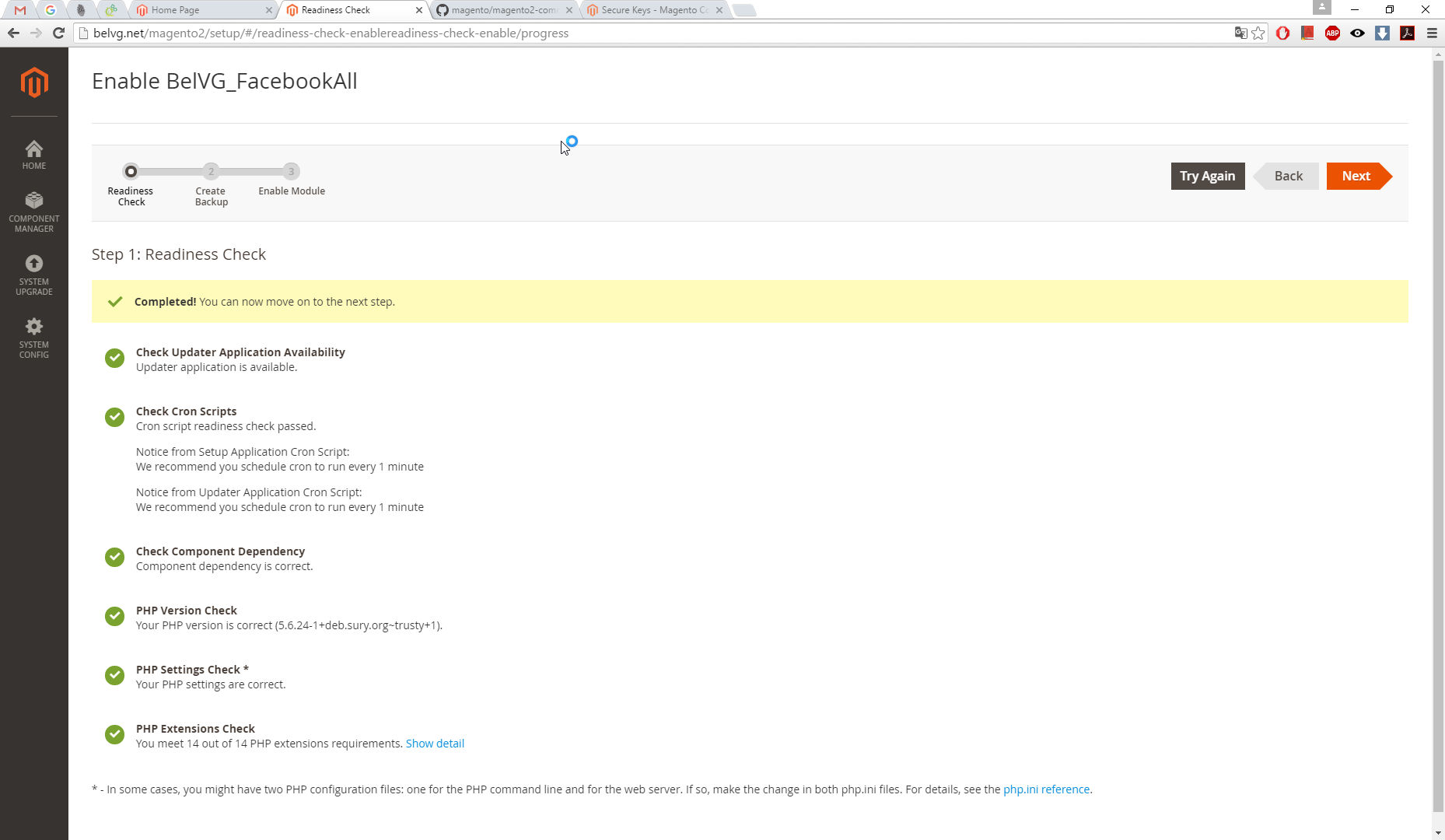Open the php.ini reference link
Viewport: 1445px width, 840px height.
tap(1046, 789)
